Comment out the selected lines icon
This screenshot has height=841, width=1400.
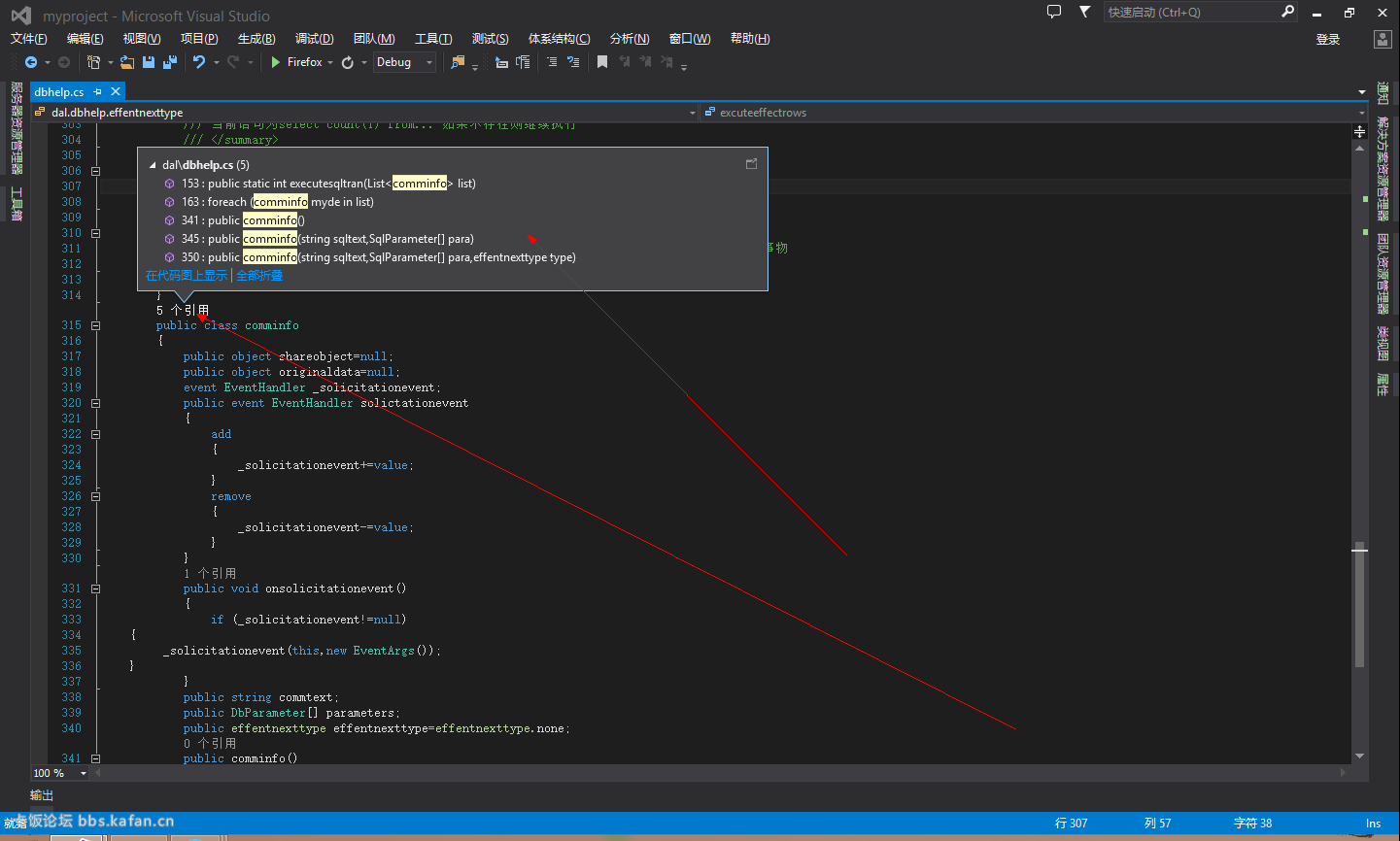pyautogui.click(x=552, y=62)
